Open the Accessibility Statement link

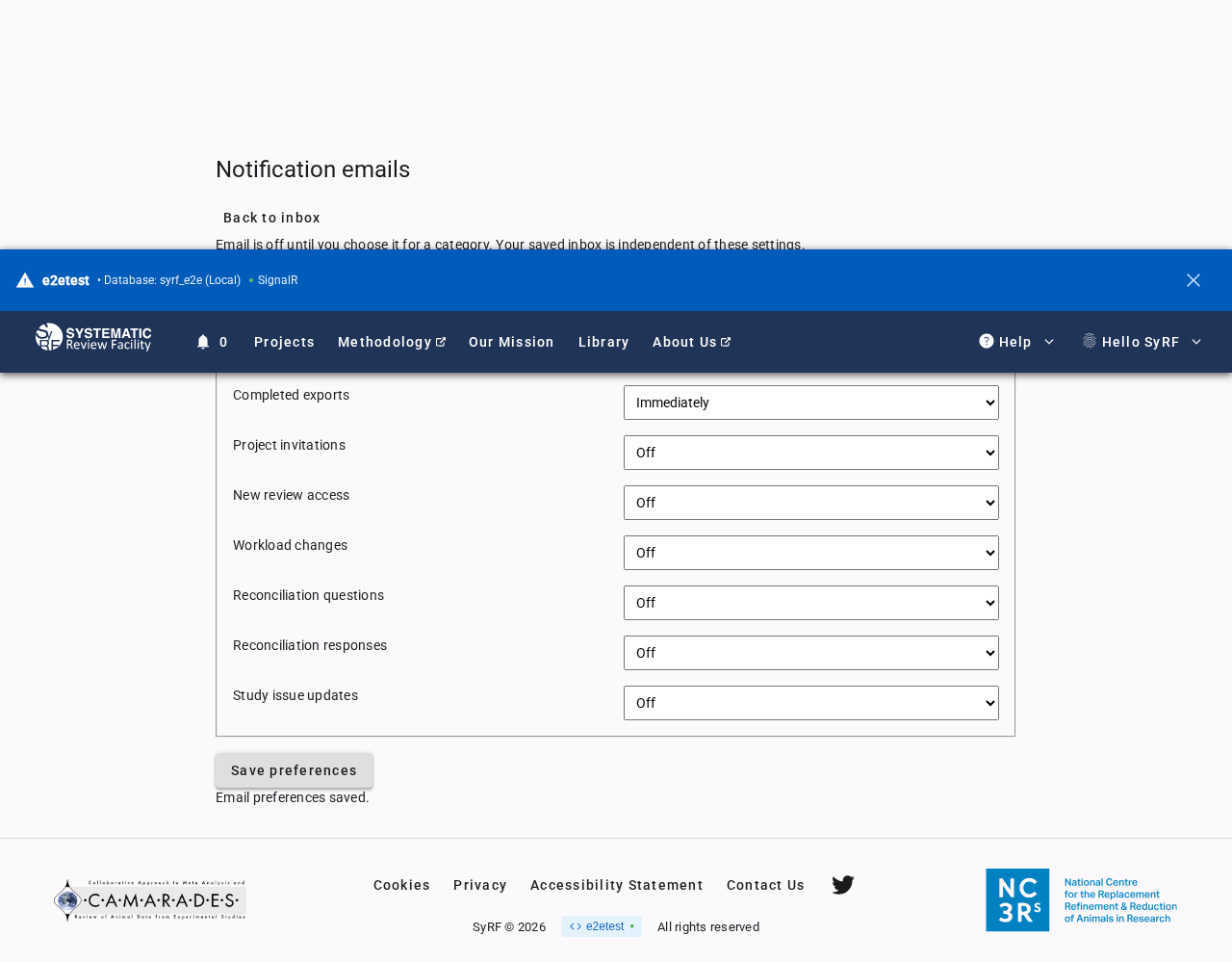coord(617,885)
